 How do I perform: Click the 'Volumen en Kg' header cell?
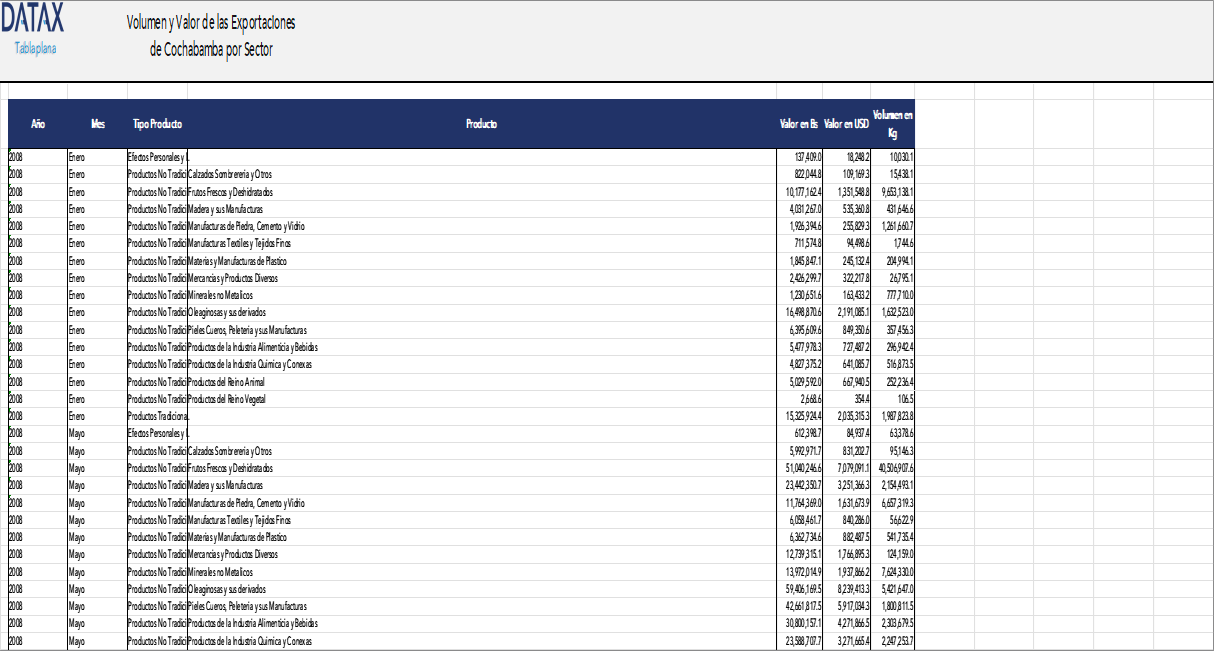[x=892, y=124]
